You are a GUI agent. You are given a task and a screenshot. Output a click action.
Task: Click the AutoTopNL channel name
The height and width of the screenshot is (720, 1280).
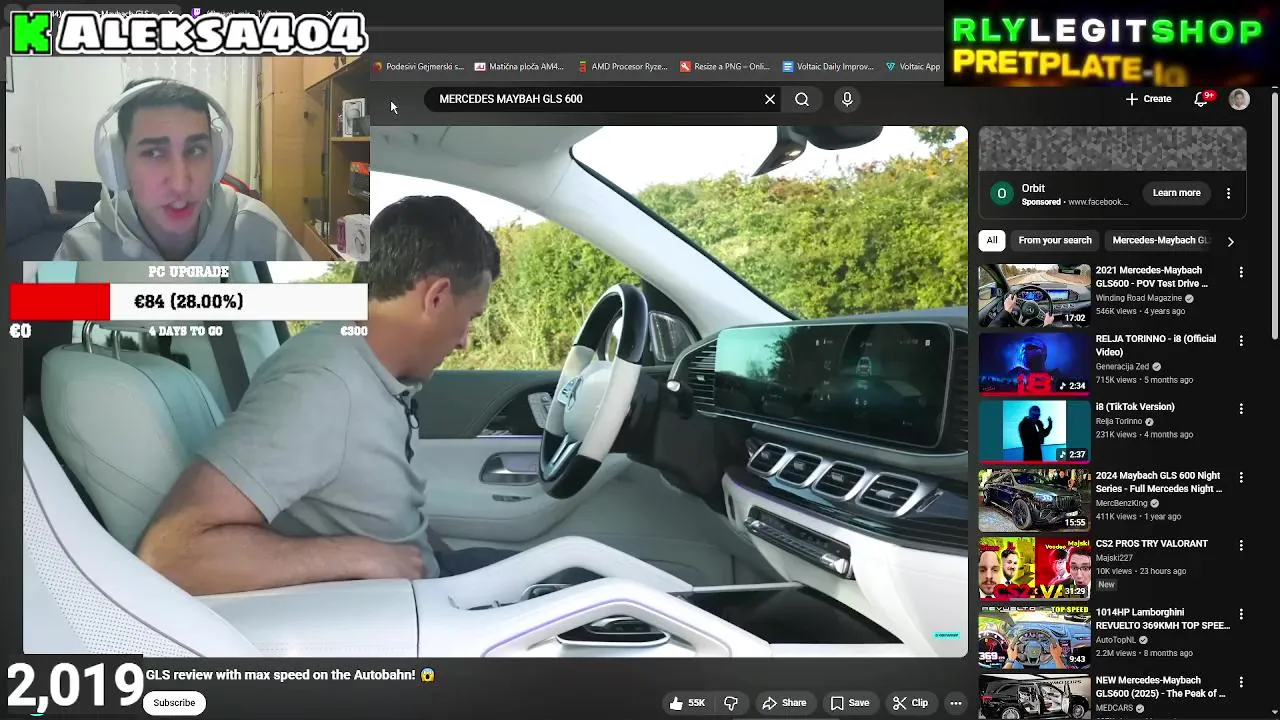1116,640
